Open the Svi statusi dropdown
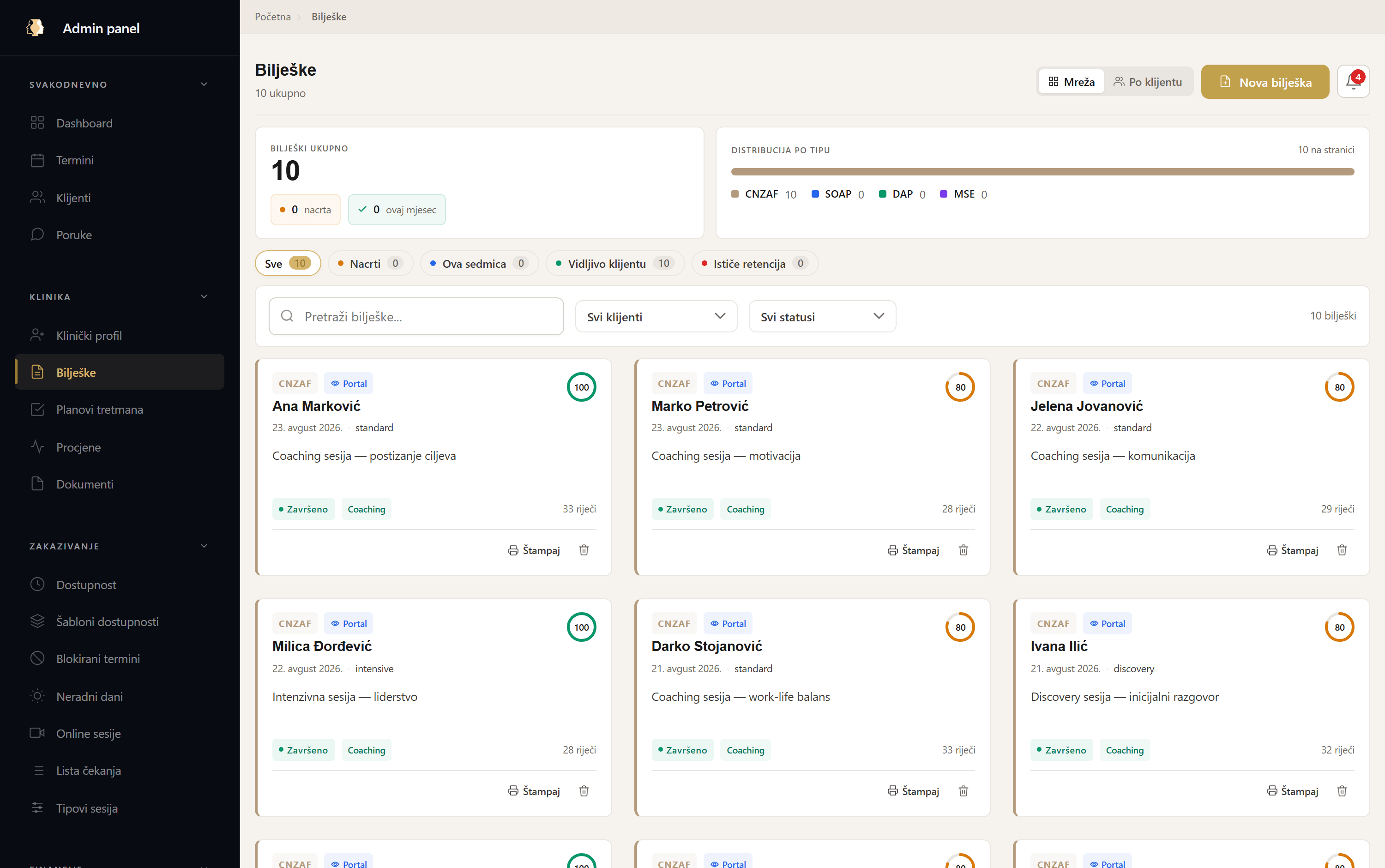The image size is (1385, 868). [822, 316]
